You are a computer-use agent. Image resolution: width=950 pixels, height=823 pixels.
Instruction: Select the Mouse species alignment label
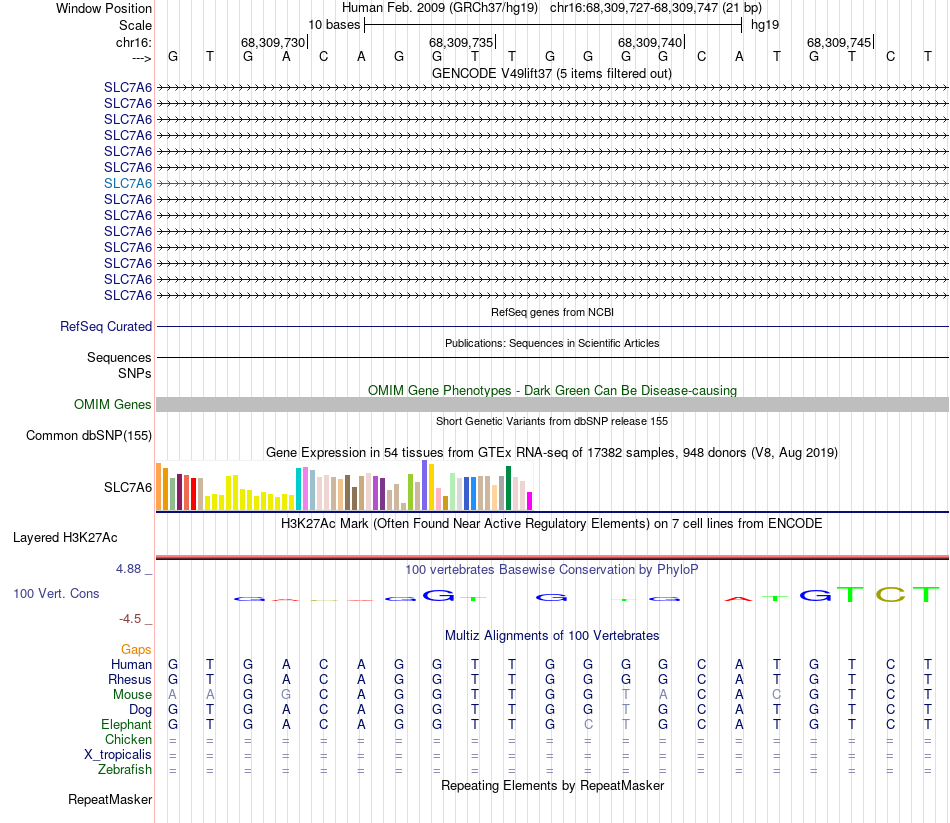[x=132, y=694]
